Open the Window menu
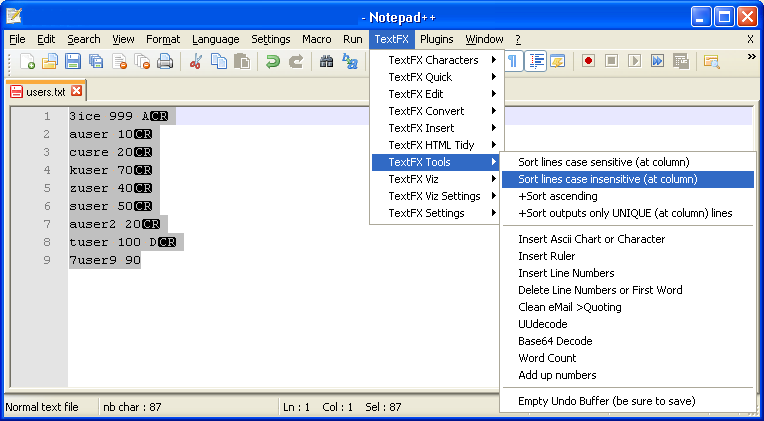764x421 pixels. (x=484, y=39)
